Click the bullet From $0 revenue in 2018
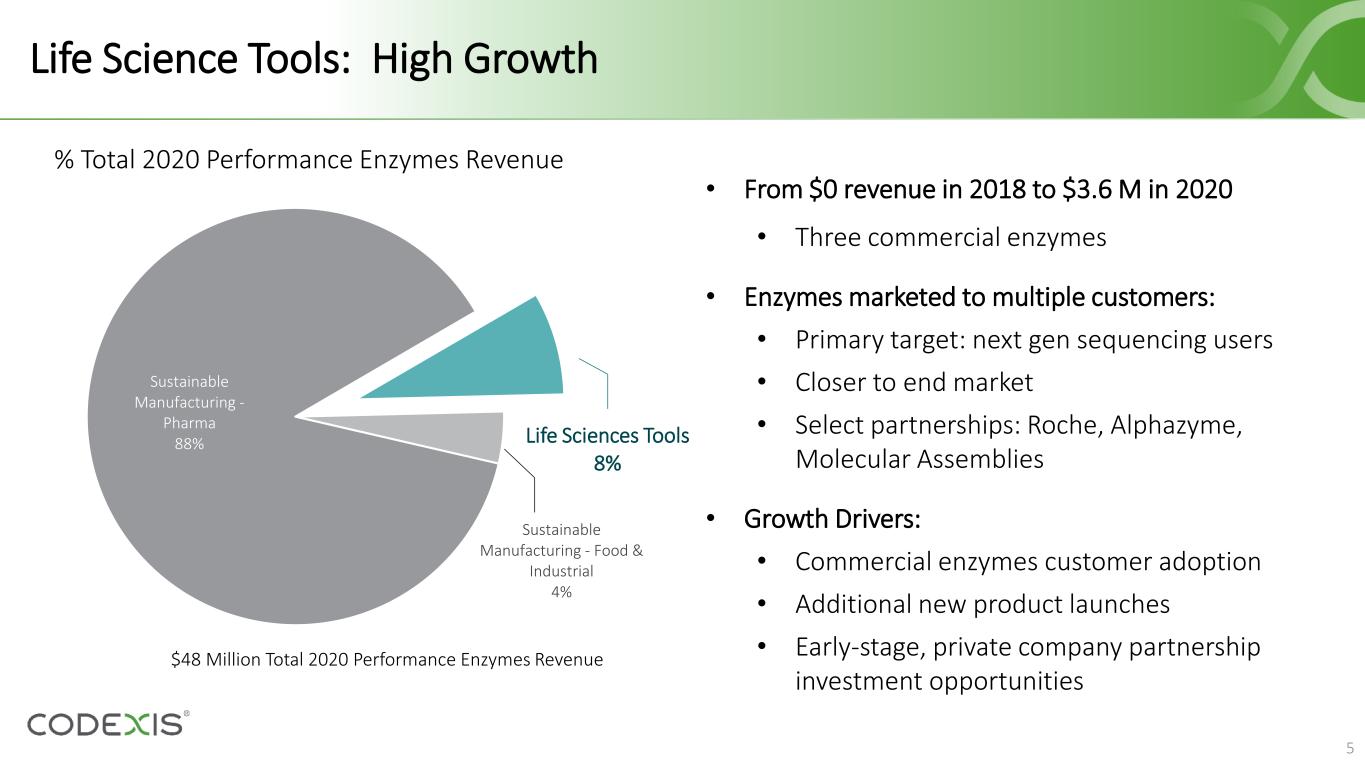Viewport: 1365px width, 768px height. coord(988,189)
